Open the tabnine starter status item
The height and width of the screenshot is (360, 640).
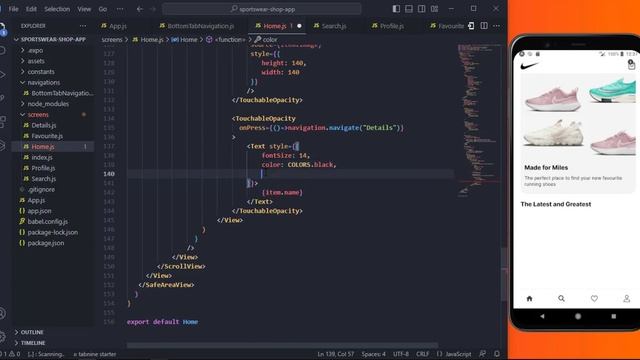click(95, 354)
